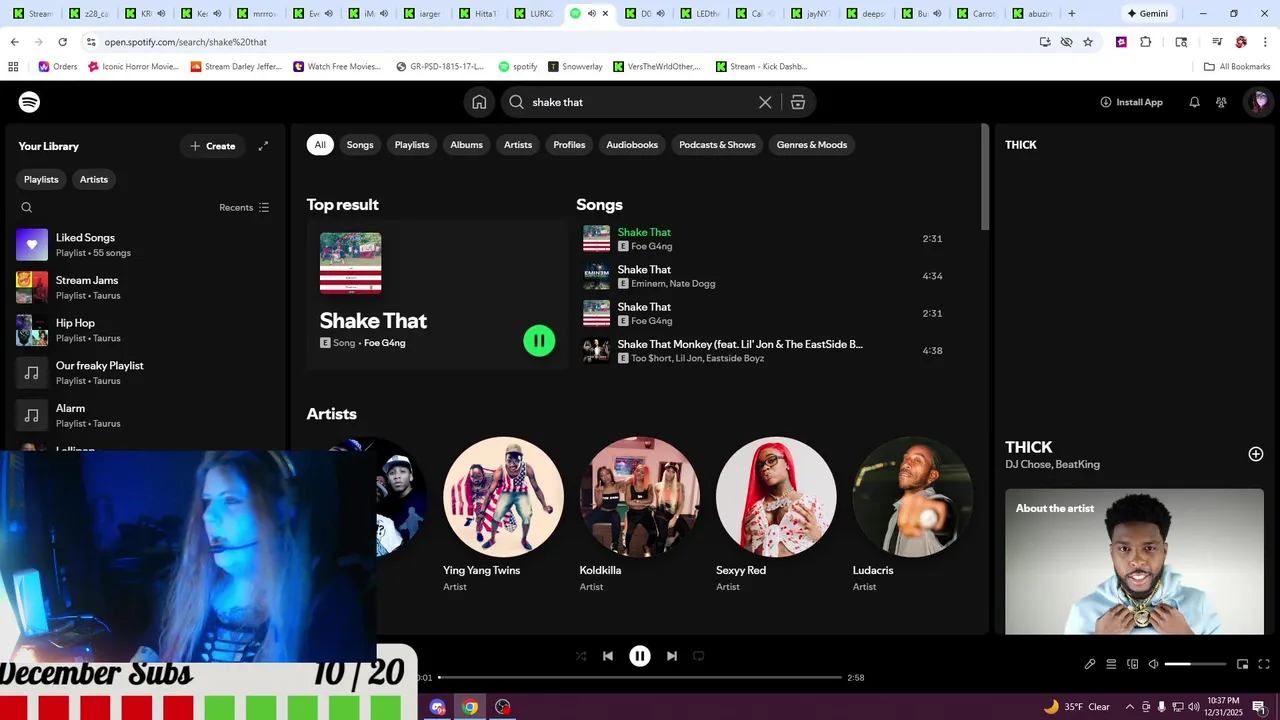
Task: Open the Home button next to search
Action: point(479,102)
